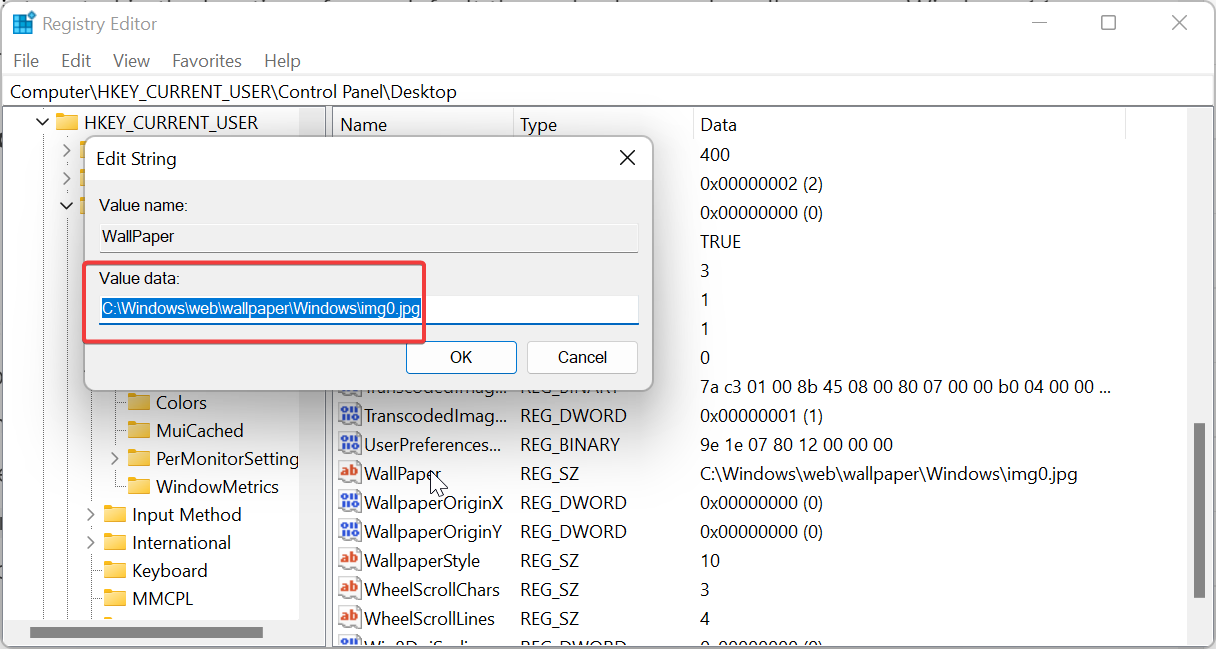Expand the PerMonitorSetting tree node
This screenshot has width=1216, height=649.
point(113,458)
